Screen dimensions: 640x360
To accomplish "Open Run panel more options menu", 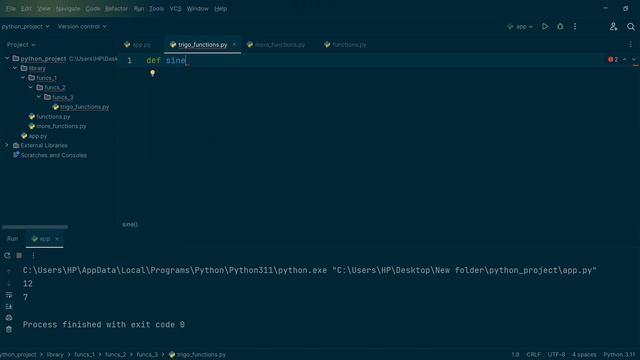I will [x=33, y=256].
